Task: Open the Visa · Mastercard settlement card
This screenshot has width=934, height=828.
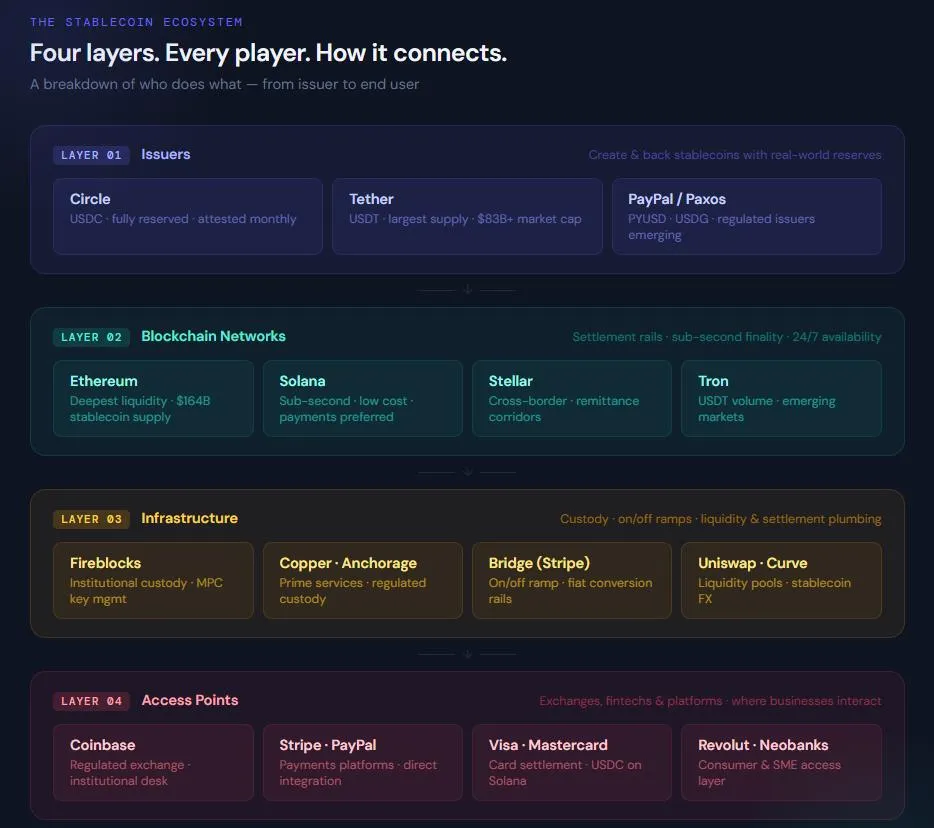Action: pos(571,762)
